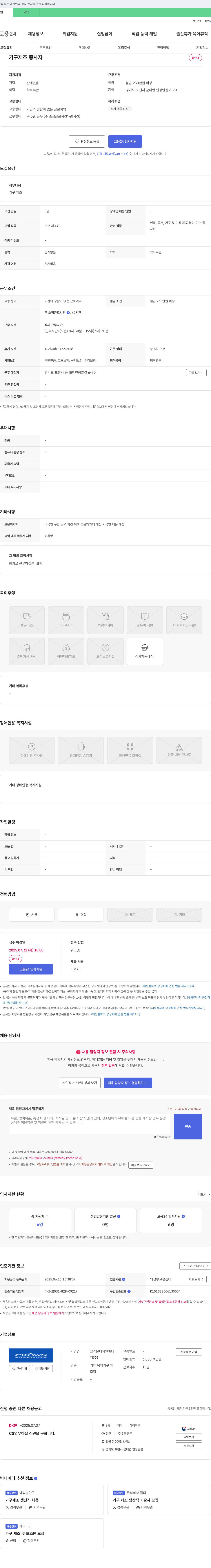The height and width of the screenshot is (1568, 211).
Task: Click the D-43 badge near job title
Action: coord(195,58)
